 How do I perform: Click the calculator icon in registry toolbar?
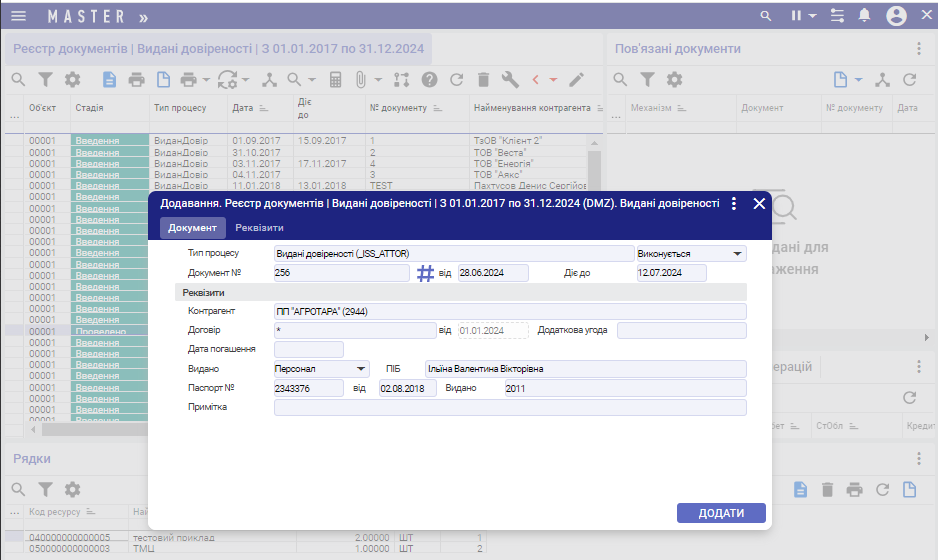click(x=336, y=80)
